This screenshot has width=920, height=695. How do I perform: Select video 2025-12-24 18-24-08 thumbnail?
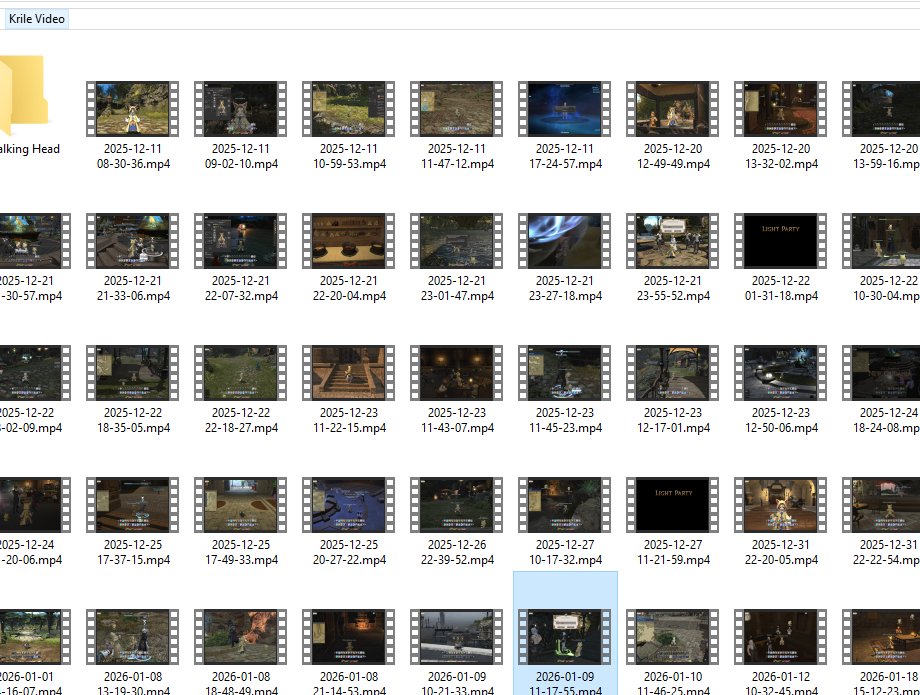tap(881, 373)
